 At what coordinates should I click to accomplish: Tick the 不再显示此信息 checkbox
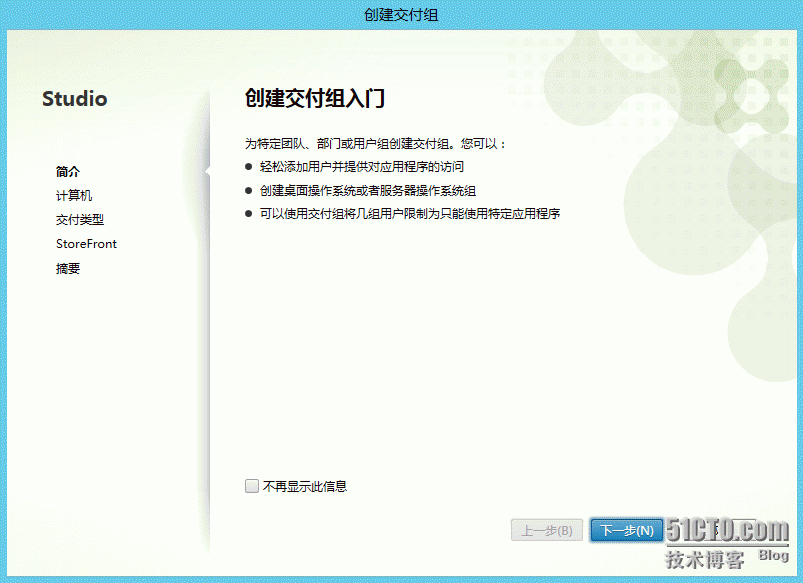click(x=251, y=486)
